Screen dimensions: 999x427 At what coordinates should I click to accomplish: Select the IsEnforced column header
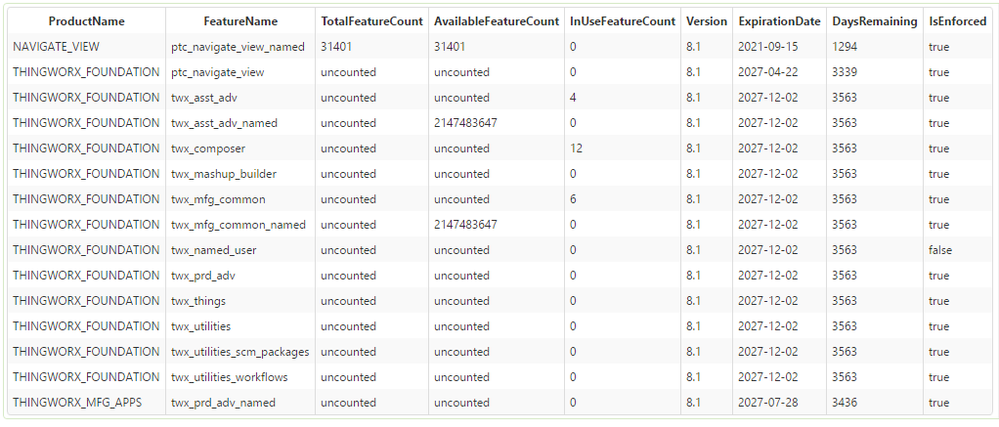tap(957, 21)
